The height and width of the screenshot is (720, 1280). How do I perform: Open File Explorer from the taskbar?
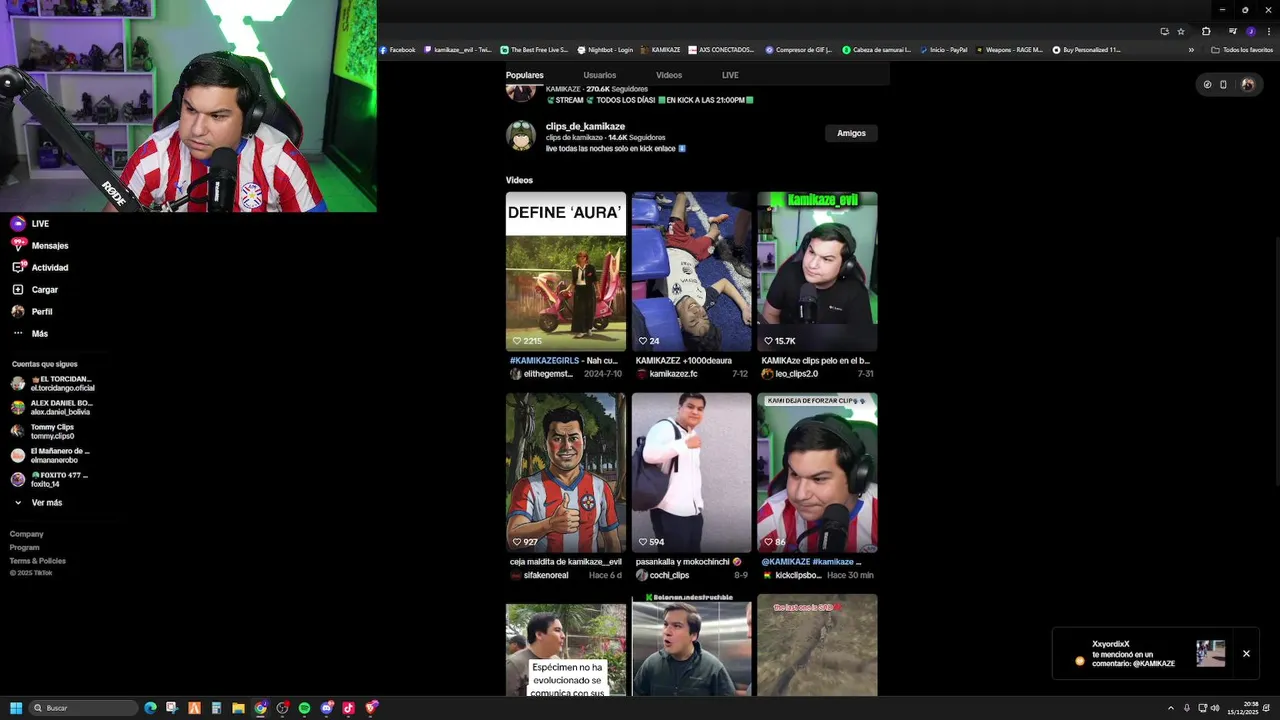[x=238, y=708]
